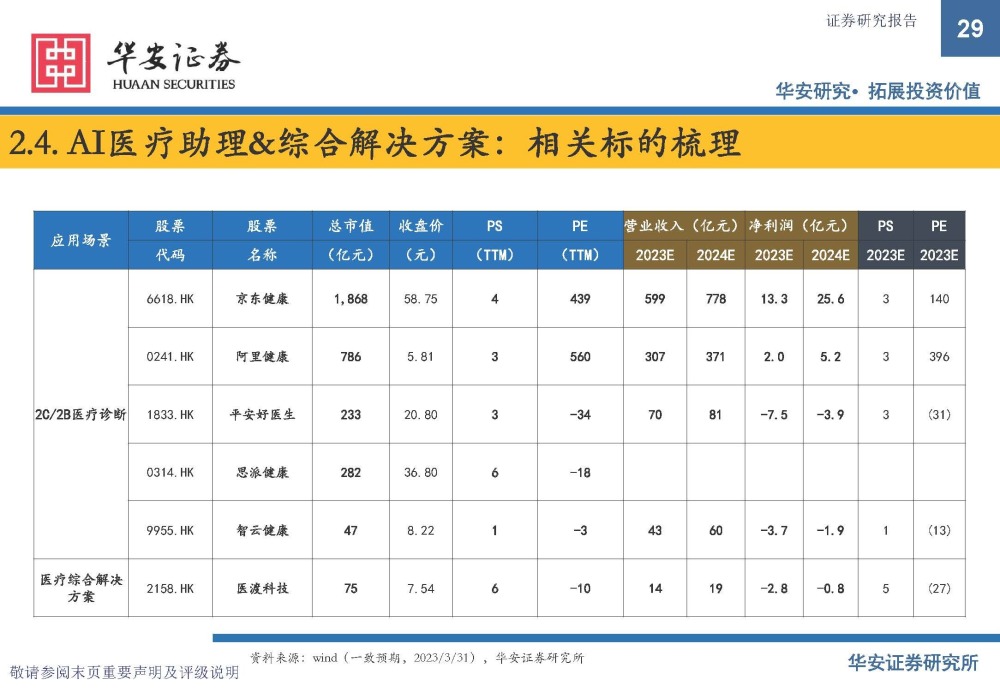Click the stock name '智云健康'
The width and height of the screenshot is (1000, 692).
262,531
